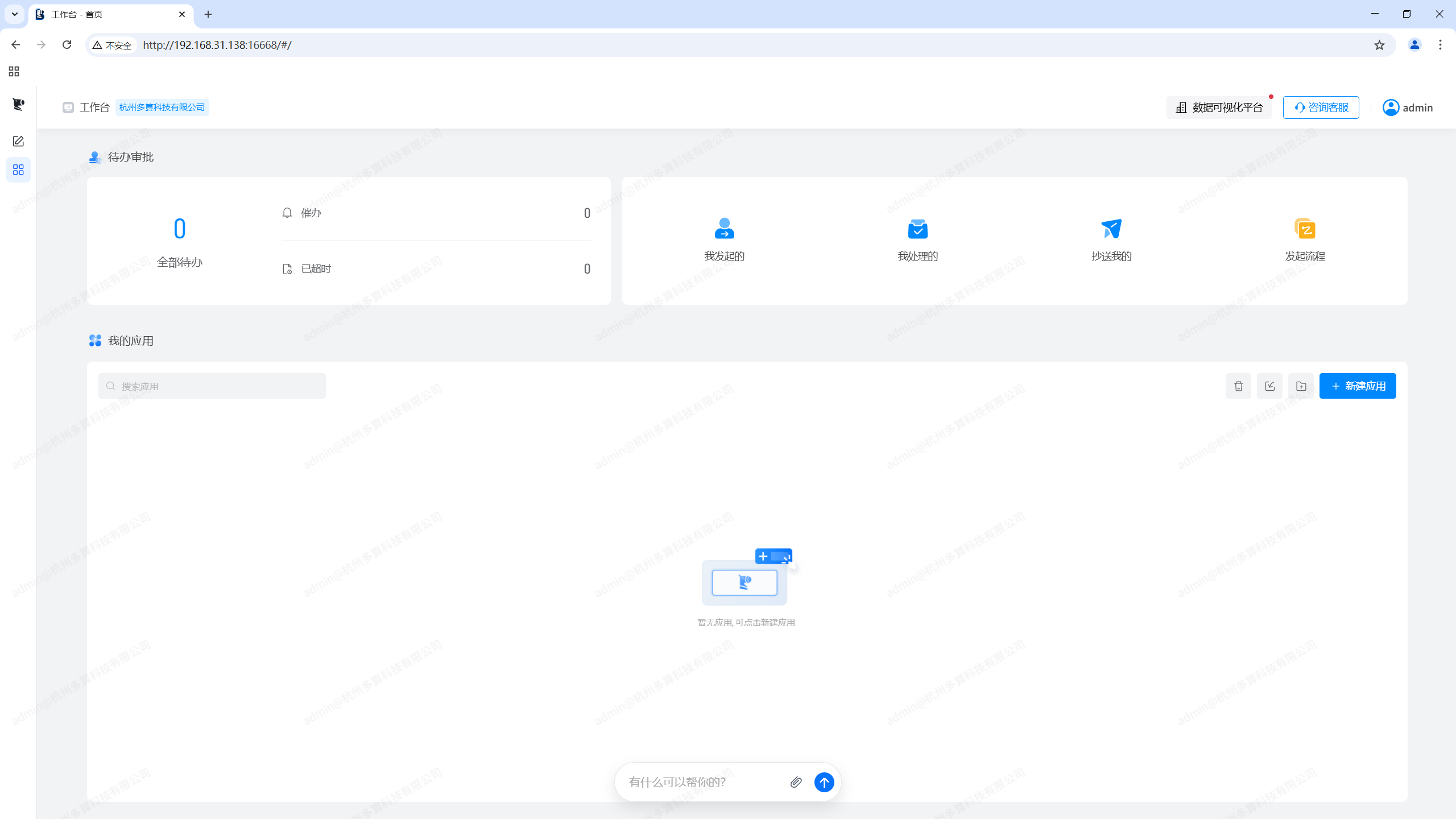This screenshot has height=819, width=1456.
Task: Click the import application icon
Action: (1269, 386)
